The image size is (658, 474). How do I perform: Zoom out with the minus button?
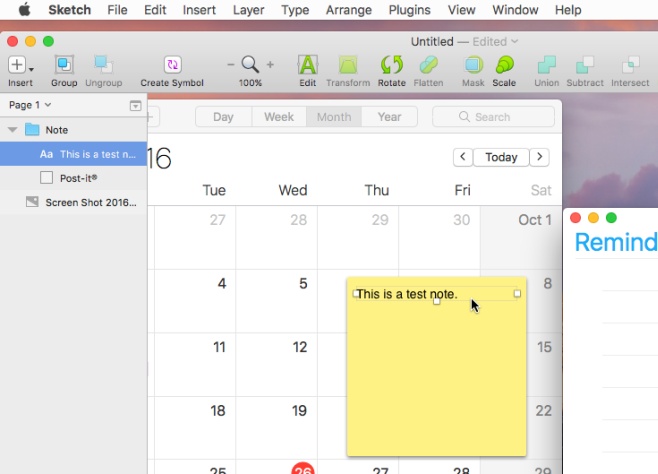230,65
